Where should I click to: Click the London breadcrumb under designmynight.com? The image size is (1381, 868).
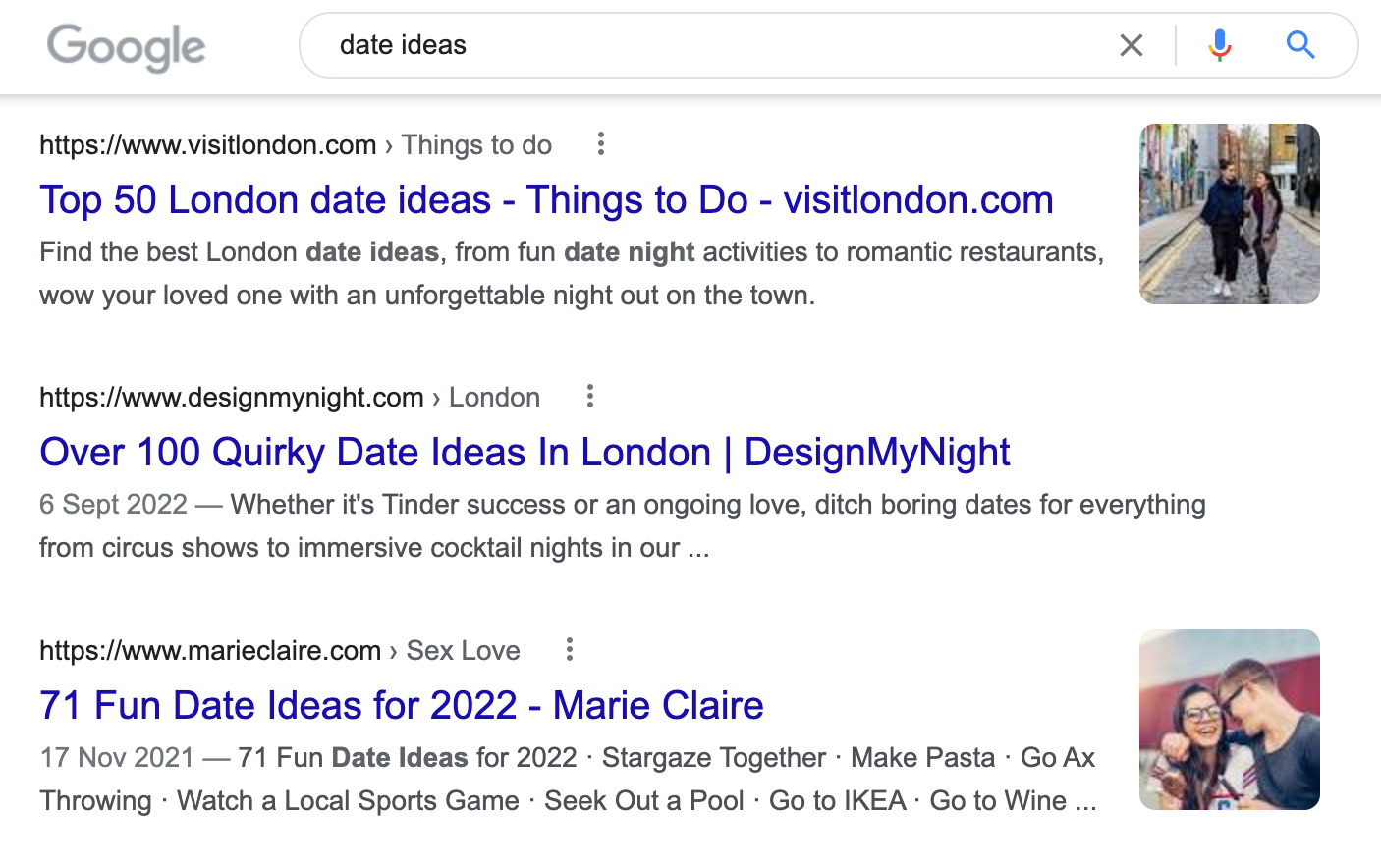coord(494,397)
